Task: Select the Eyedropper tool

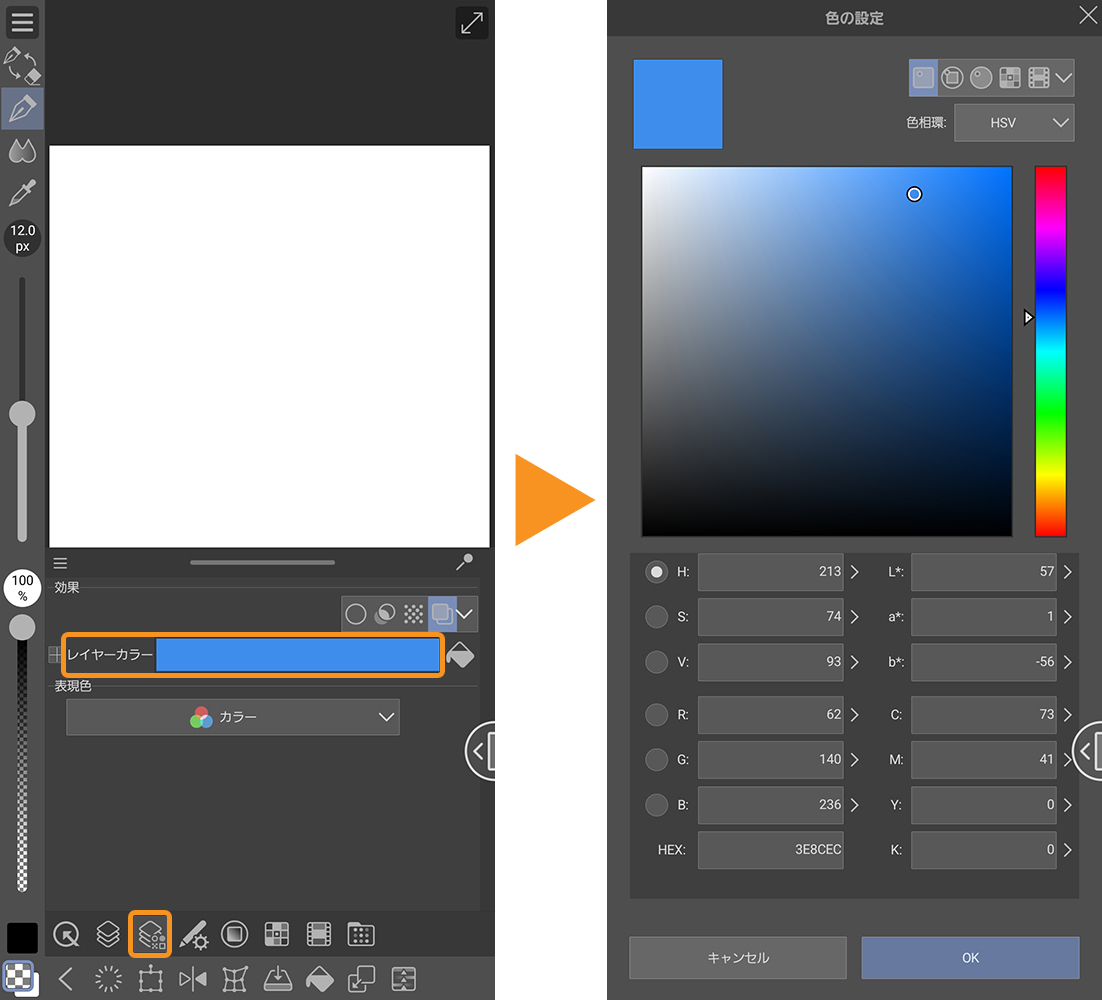Action: [x=22, y=193]
